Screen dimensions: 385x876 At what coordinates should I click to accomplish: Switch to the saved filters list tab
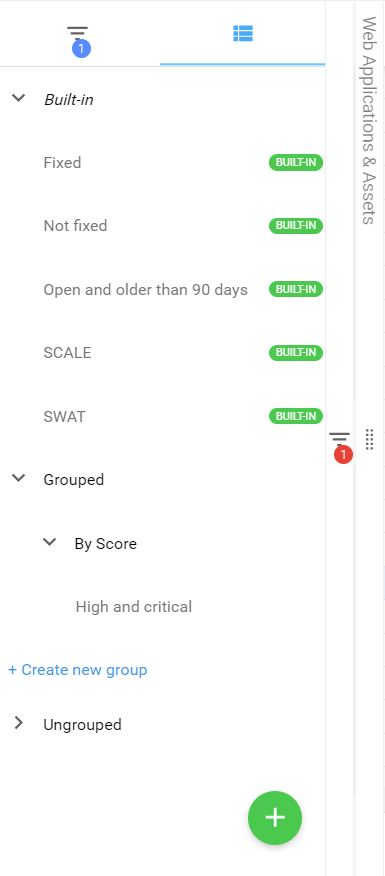(243, 34)
